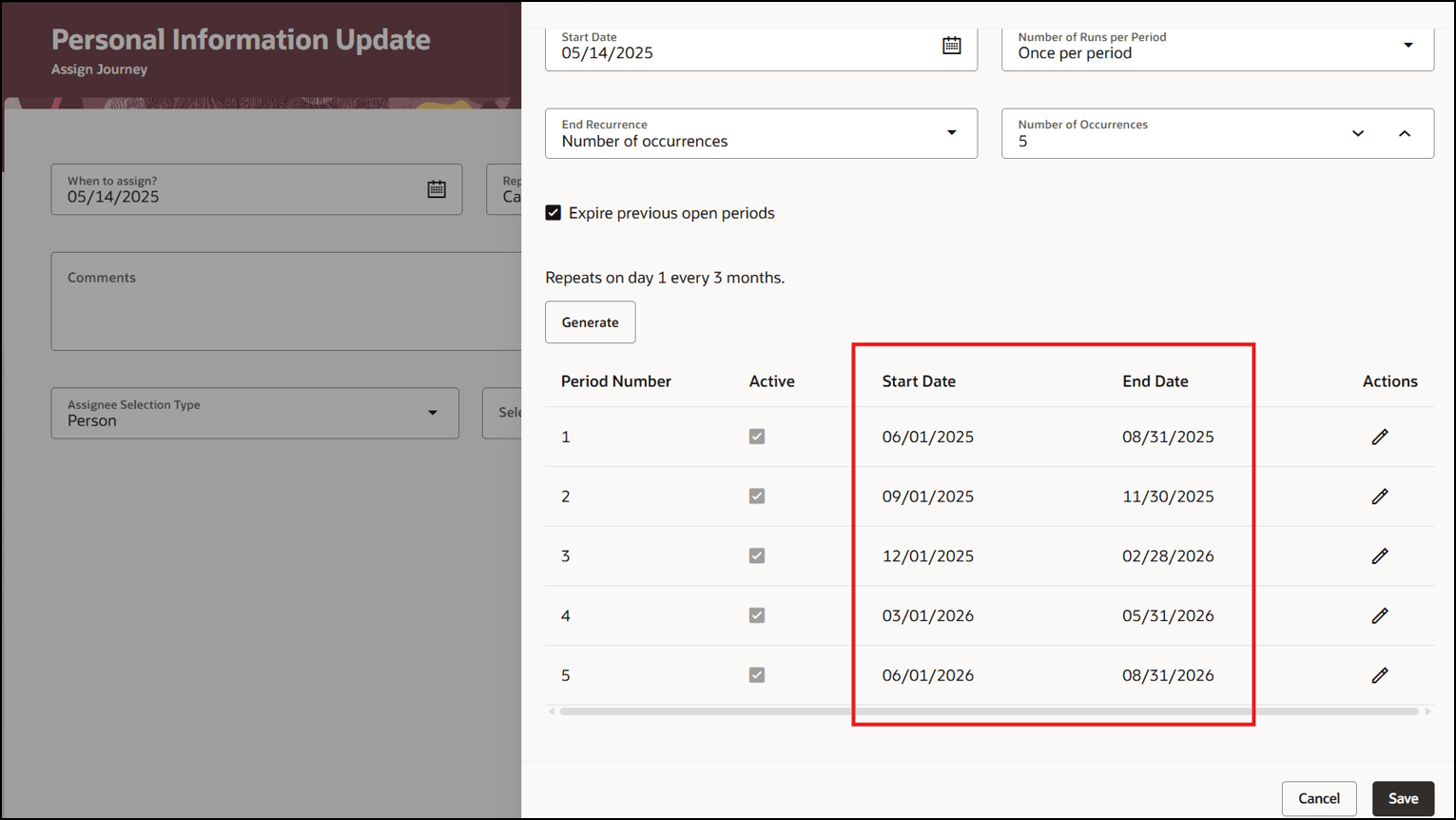Toggle the Active checkbox for period 2
This screenshot has height=820, width=1456.
pos(757,497)
